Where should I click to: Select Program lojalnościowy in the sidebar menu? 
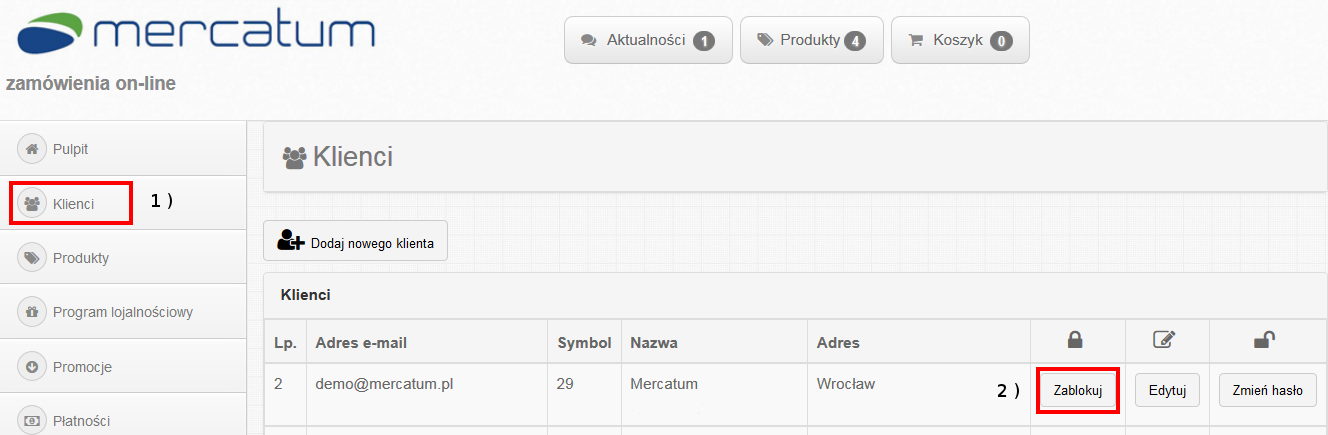coord(123,312)
